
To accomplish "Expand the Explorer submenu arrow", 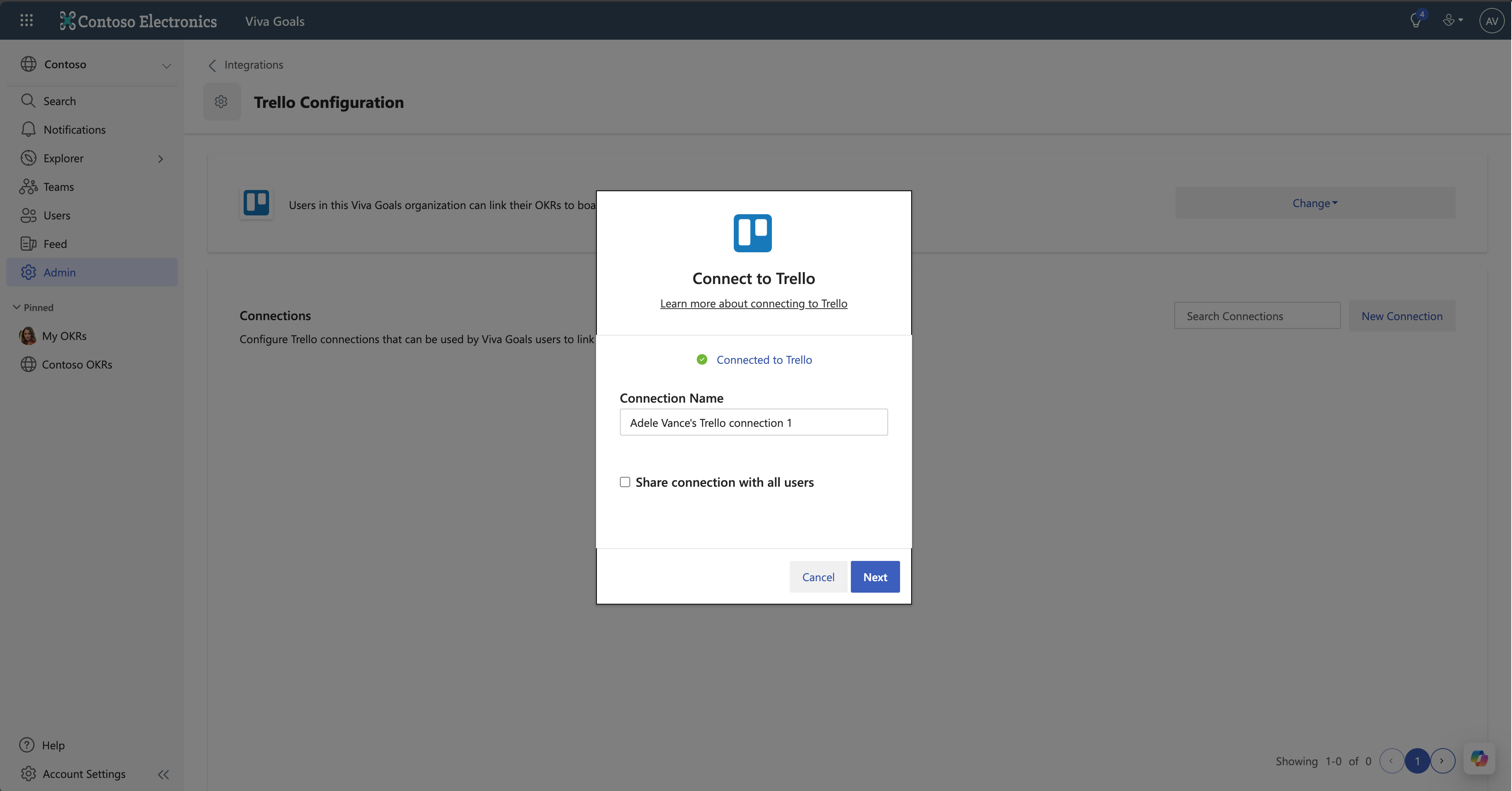I will click(x=160, y=158).
